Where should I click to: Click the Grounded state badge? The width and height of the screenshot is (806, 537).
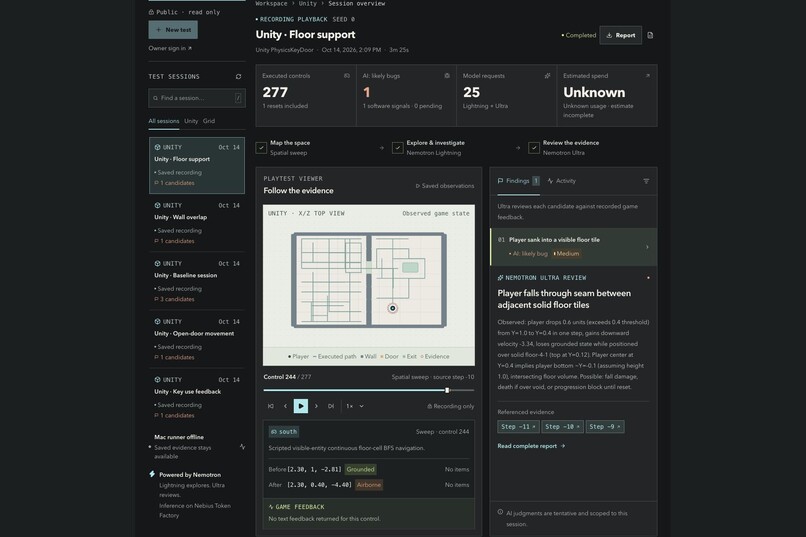360,469
